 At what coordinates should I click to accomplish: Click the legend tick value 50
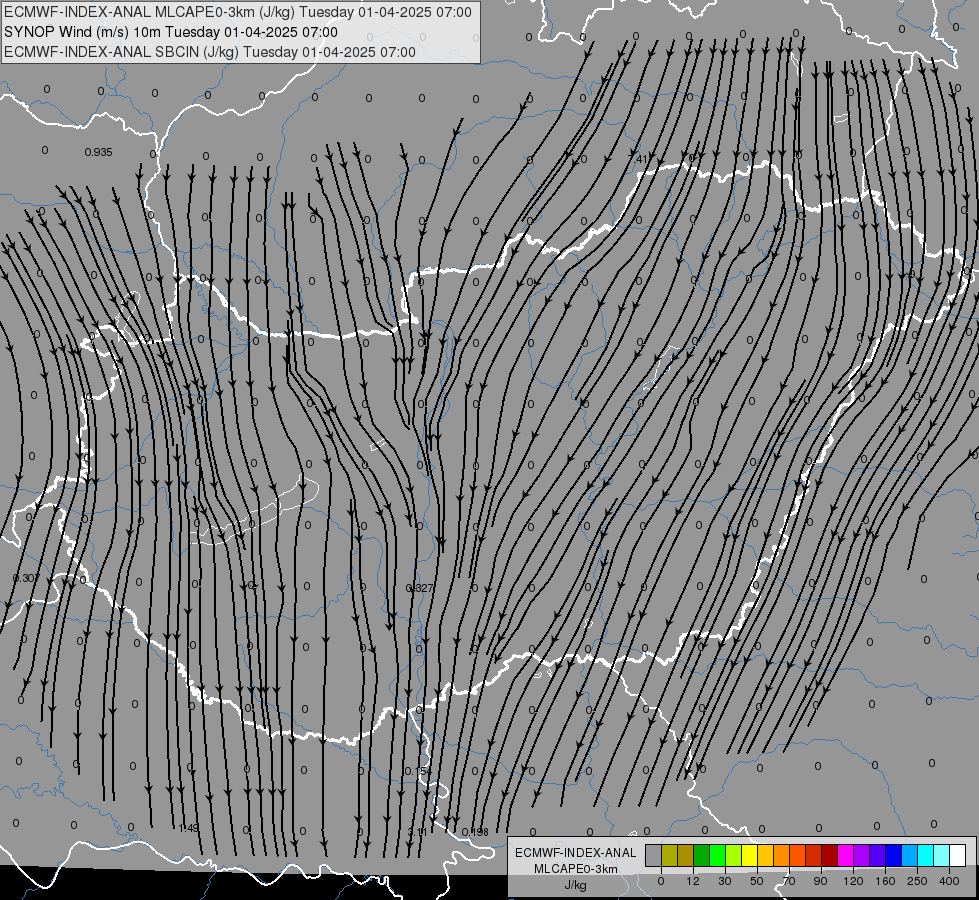point(757,881)
